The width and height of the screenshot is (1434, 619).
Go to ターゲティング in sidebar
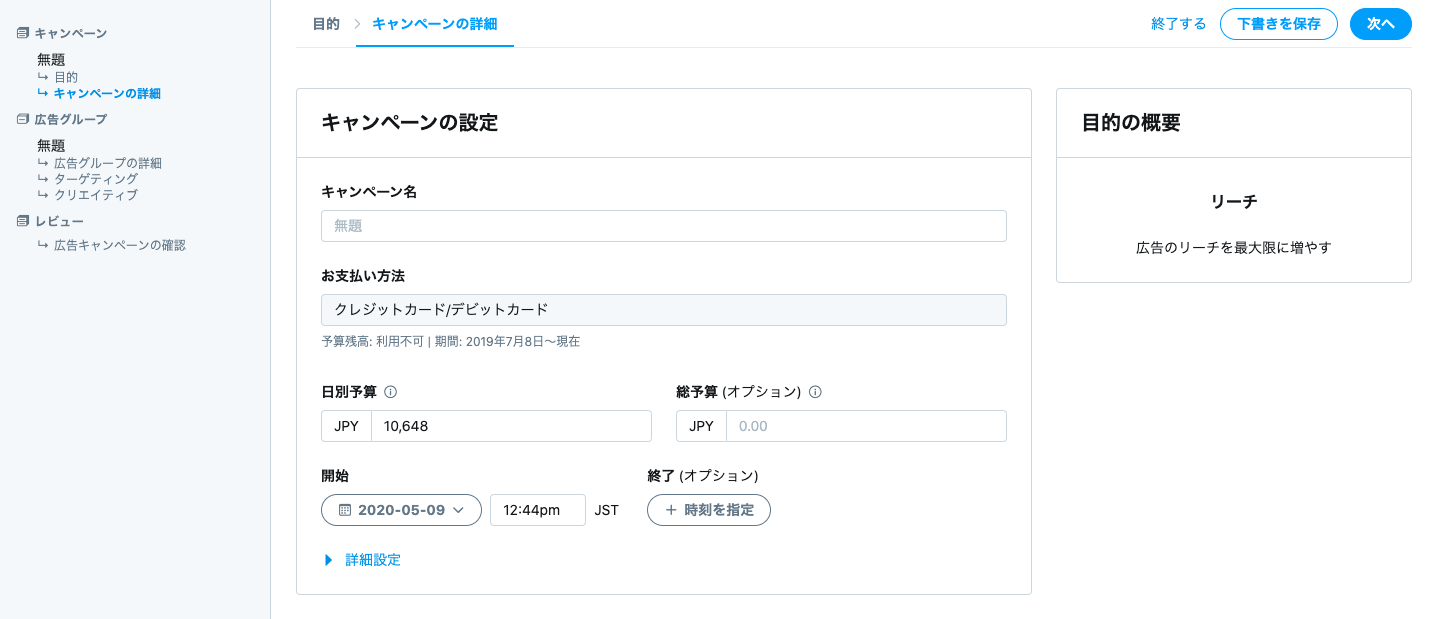(x=96, y=179)
